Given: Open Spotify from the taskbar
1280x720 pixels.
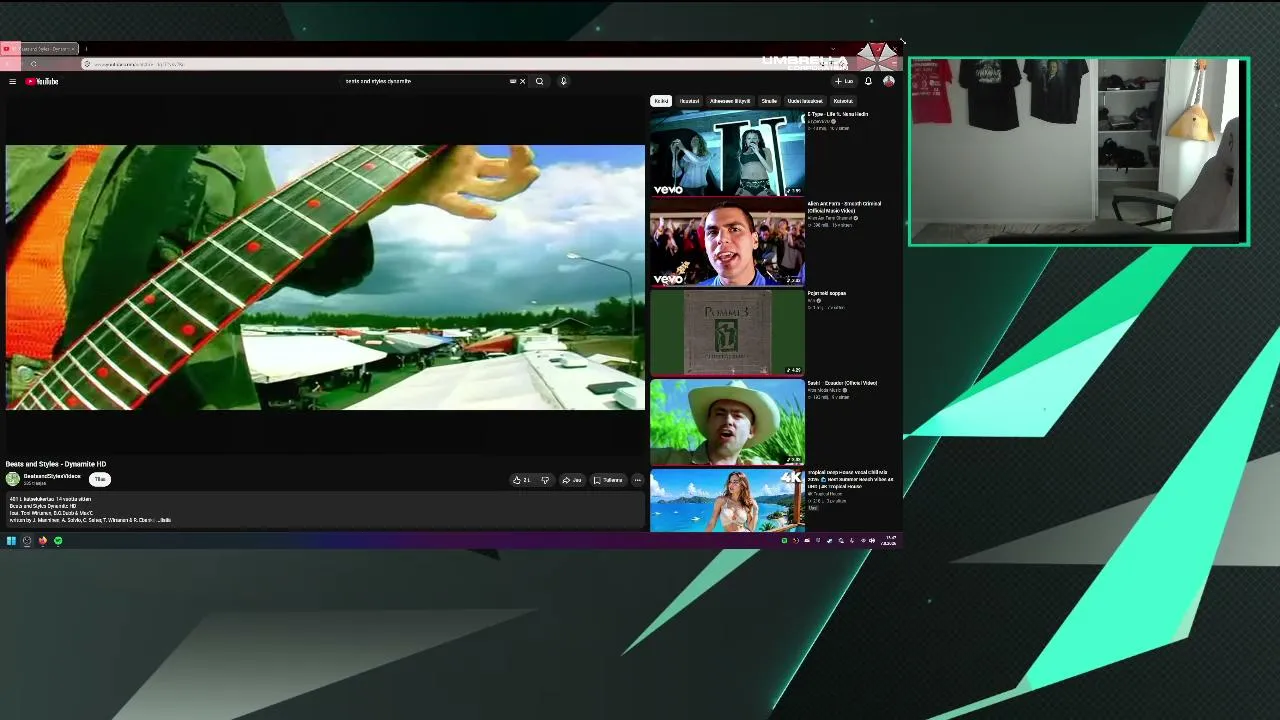Looking at the screenshot, I should pyautogui.click(x=58, y=541).
